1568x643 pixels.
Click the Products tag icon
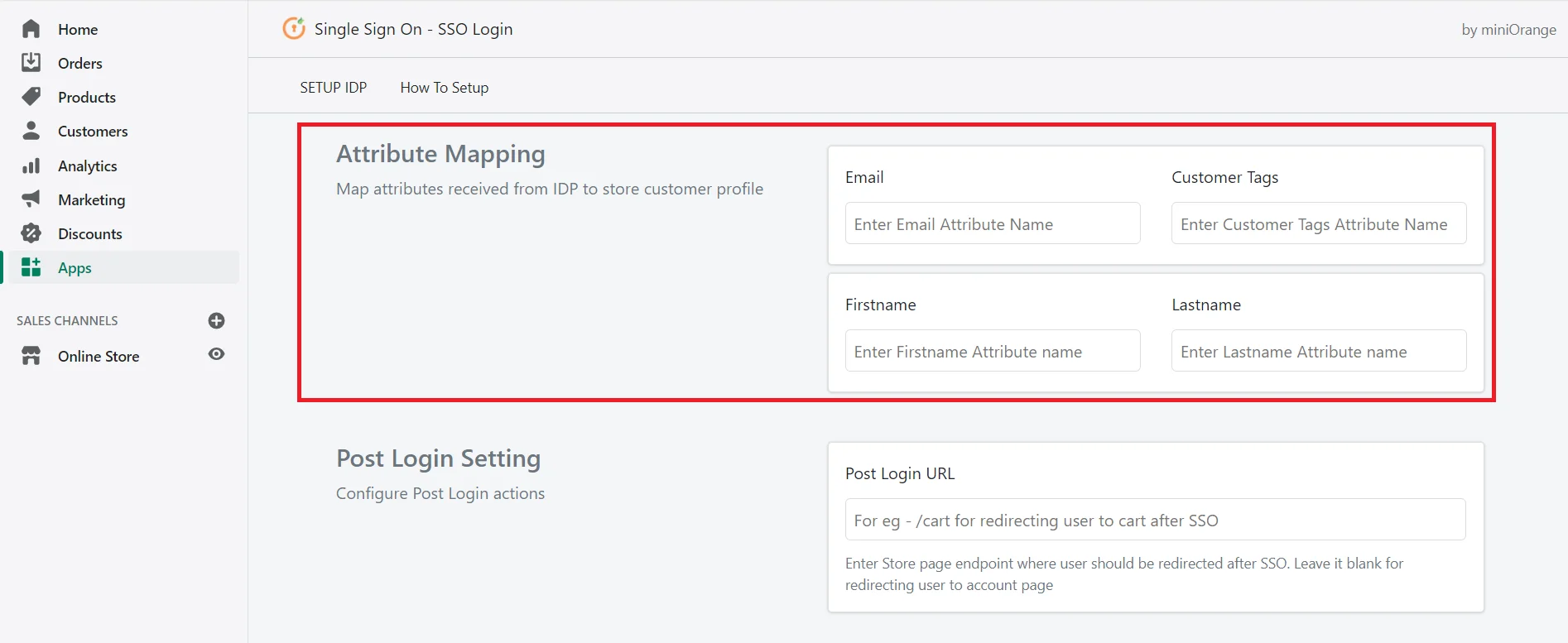tap(31, 97)
